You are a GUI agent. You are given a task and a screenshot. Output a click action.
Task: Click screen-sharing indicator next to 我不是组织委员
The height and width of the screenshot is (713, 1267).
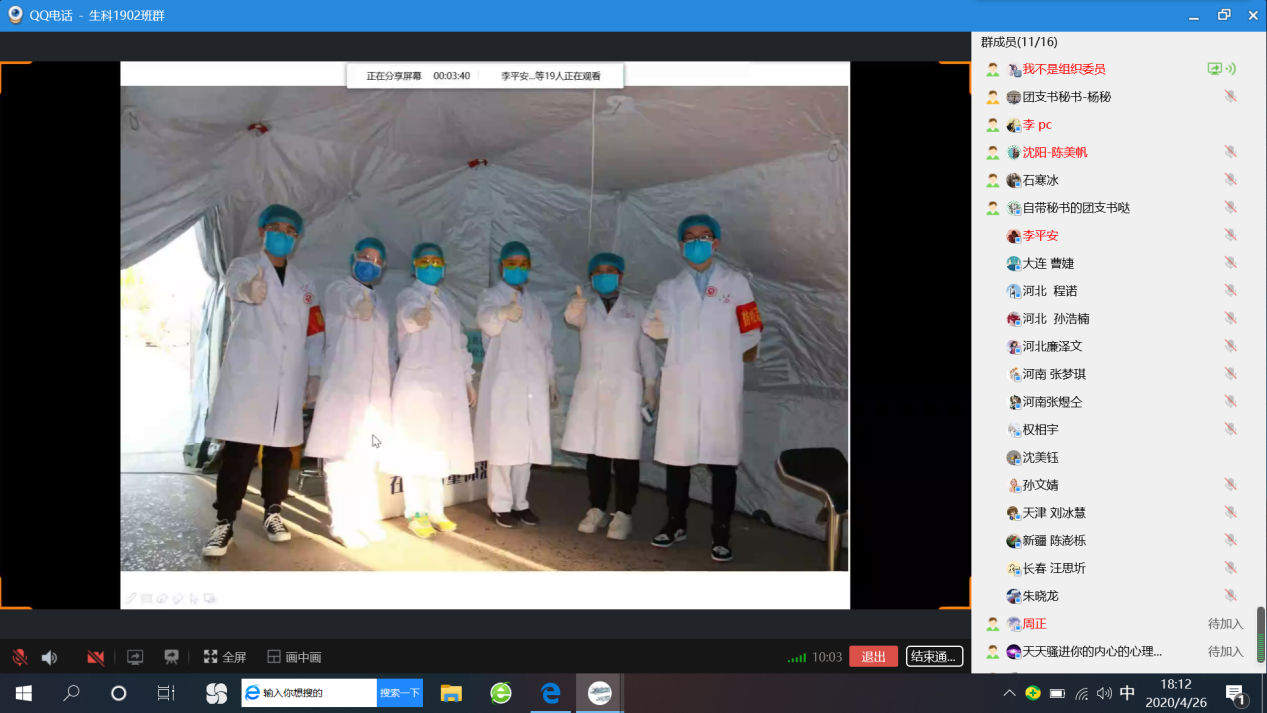click(x=1215, y=69)
